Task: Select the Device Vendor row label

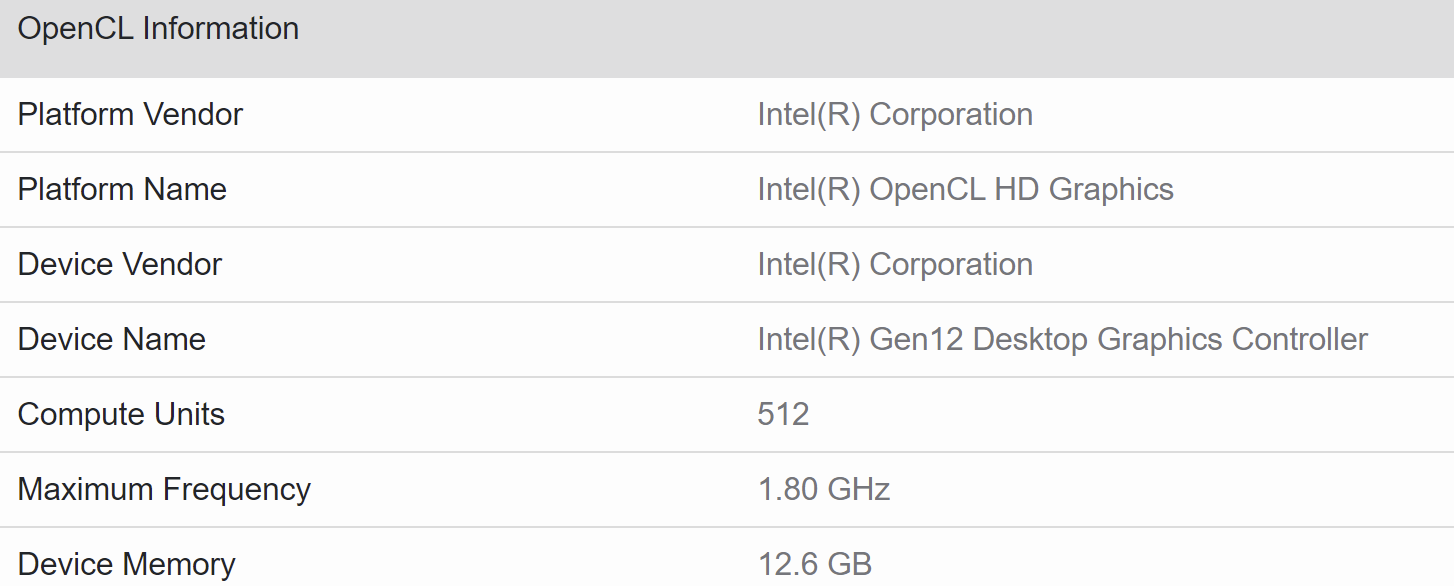Action: point(120,265)
